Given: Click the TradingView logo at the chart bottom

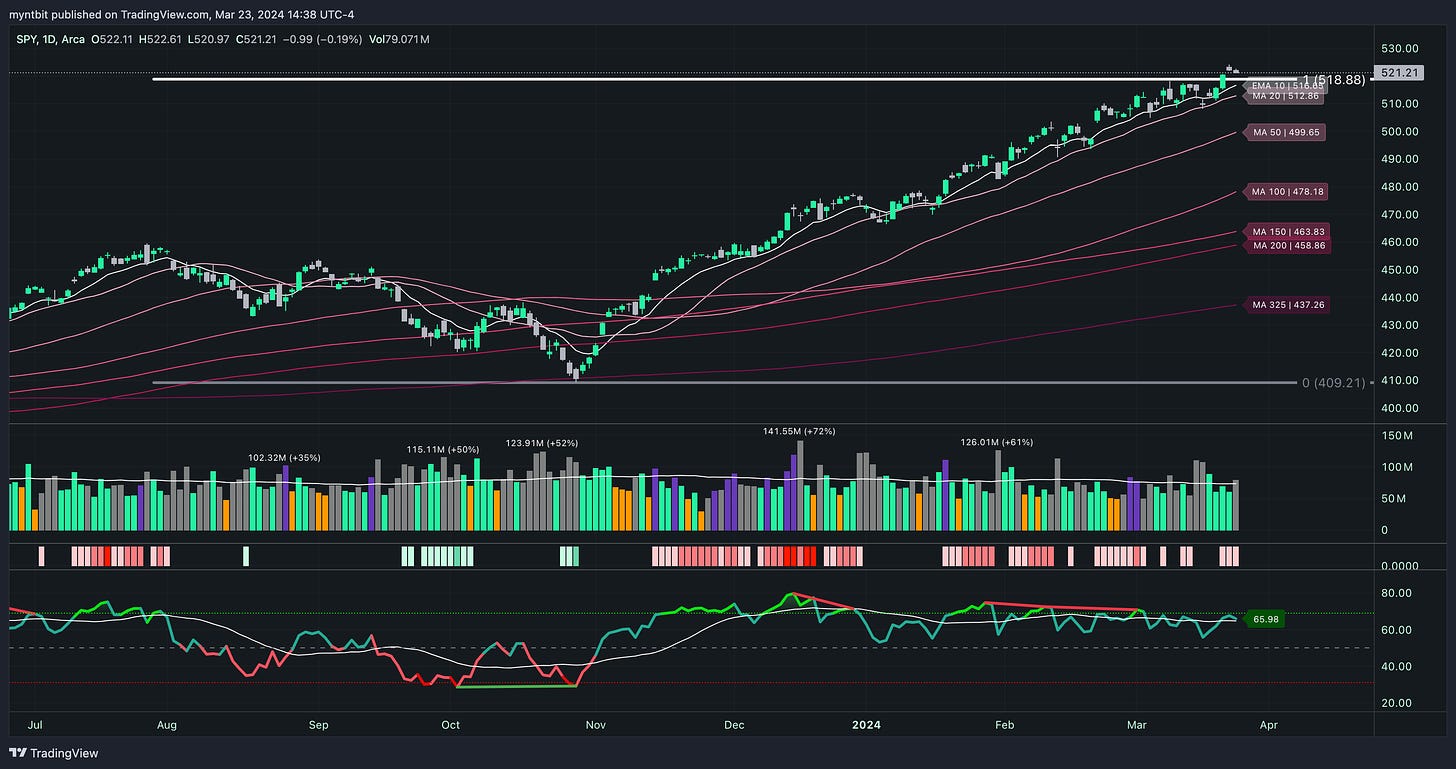Looking at the screenshot, I should (x=54, y=753).
